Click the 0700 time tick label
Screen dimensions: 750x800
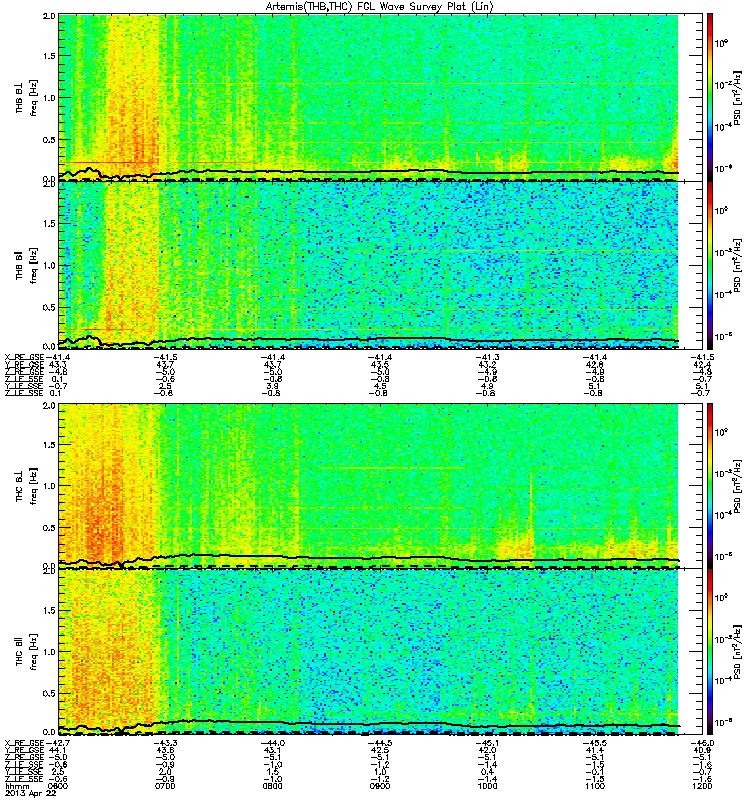click(x=165, y=786)
